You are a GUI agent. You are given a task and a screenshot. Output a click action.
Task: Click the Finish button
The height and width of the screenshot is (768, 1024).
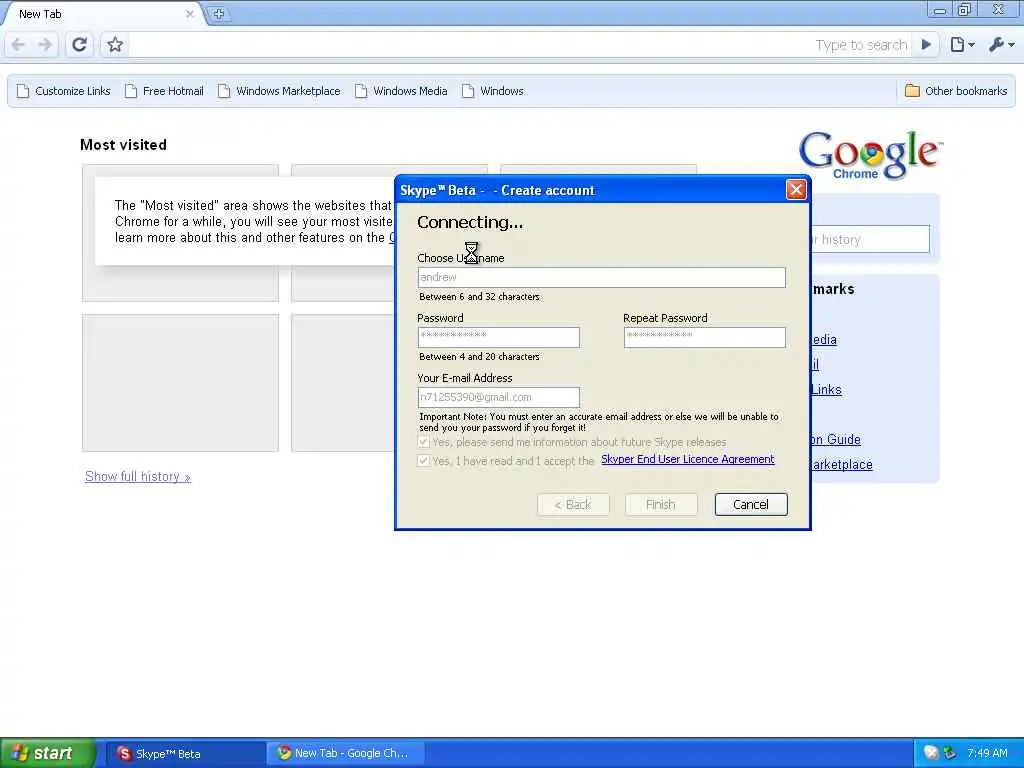click(661, 504)
